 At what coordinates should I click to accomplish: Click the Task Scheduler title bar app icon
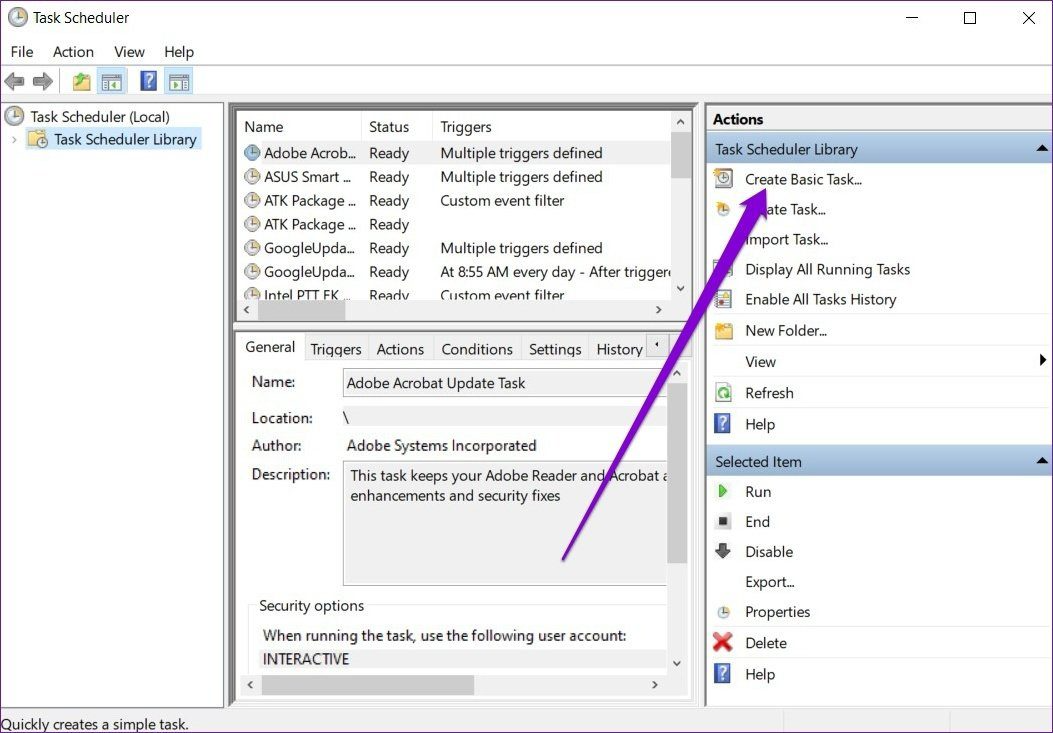point(18,17)
